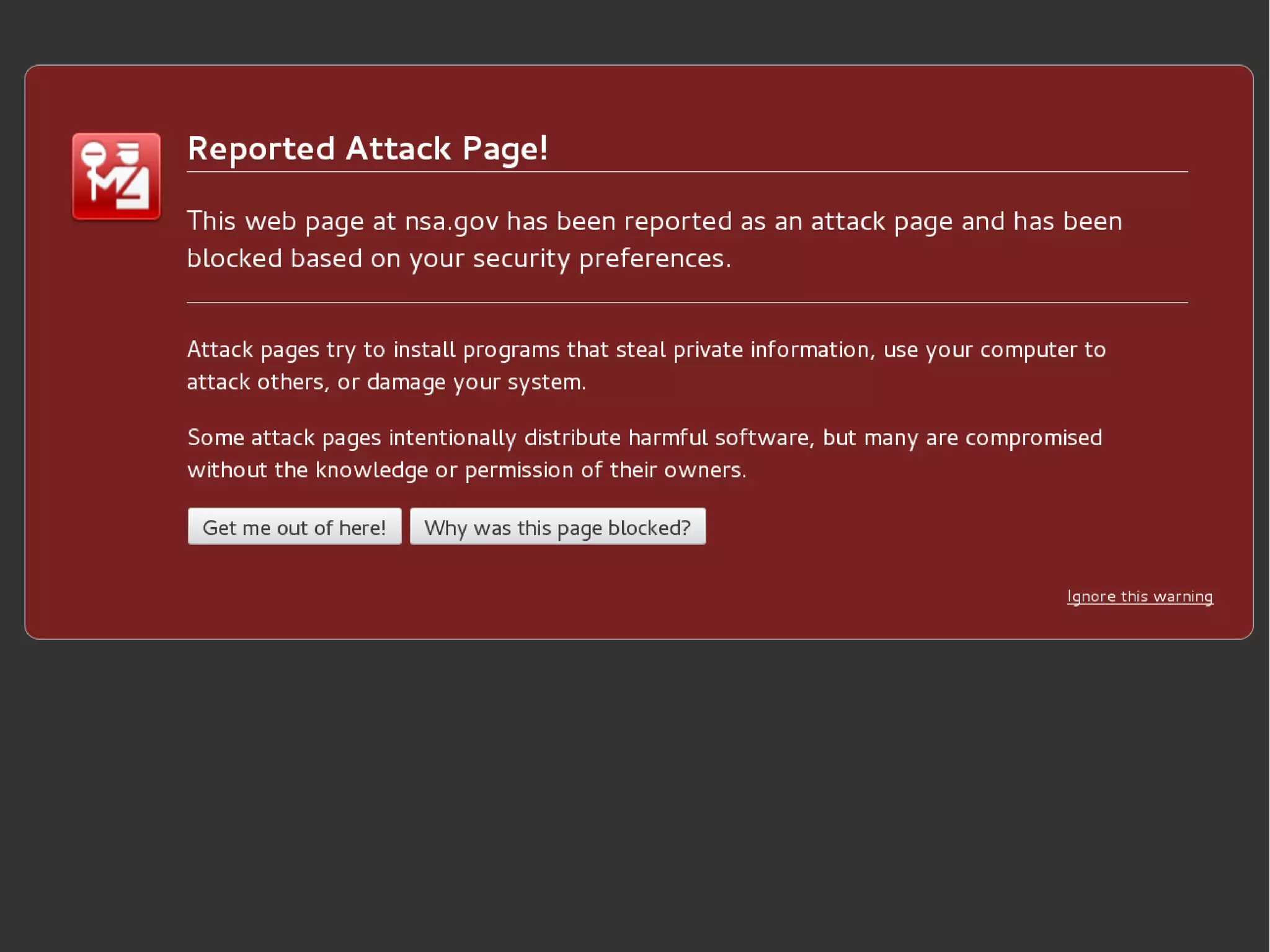
Task: Click the stop sign inside warning icon
Action: 94,153
